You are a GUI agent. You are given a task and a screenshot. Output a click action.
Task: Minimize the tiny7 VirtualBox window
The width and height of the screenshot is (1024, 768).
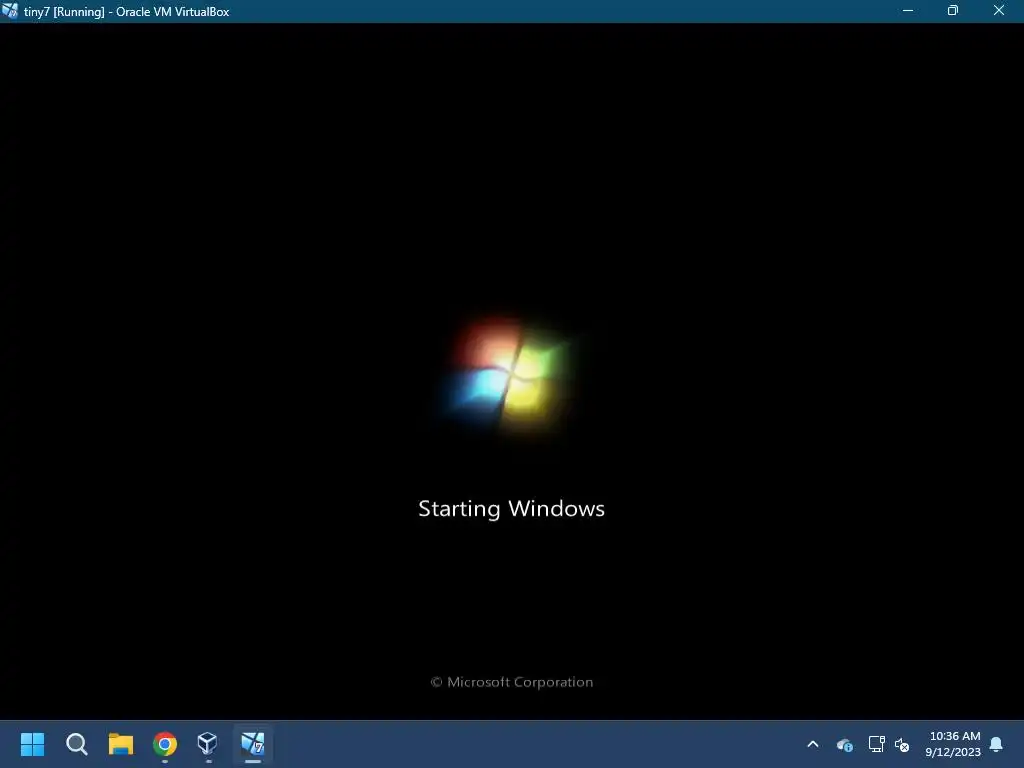tap(908, 11)
